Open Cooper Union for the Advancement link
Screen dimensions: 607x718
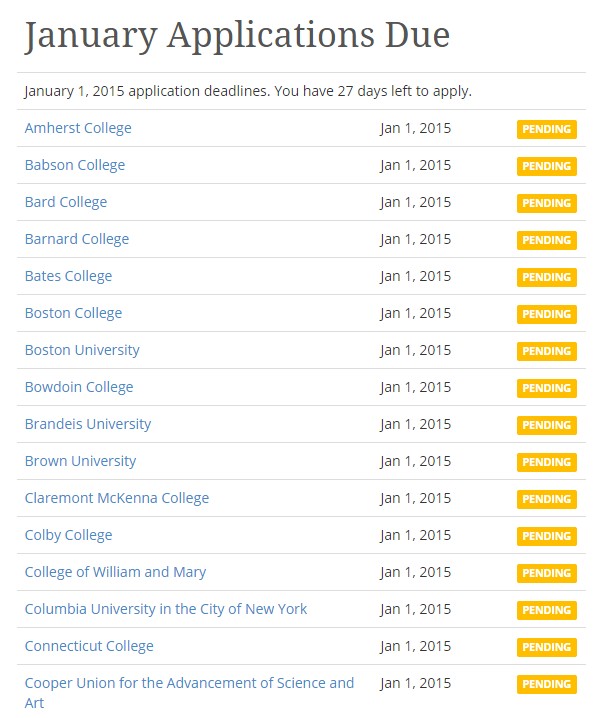(x=189, y=693)
